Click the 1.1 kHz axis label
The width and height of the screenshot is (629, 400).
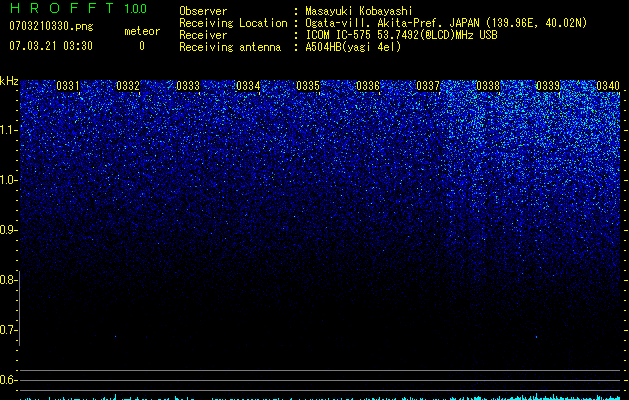8,130
